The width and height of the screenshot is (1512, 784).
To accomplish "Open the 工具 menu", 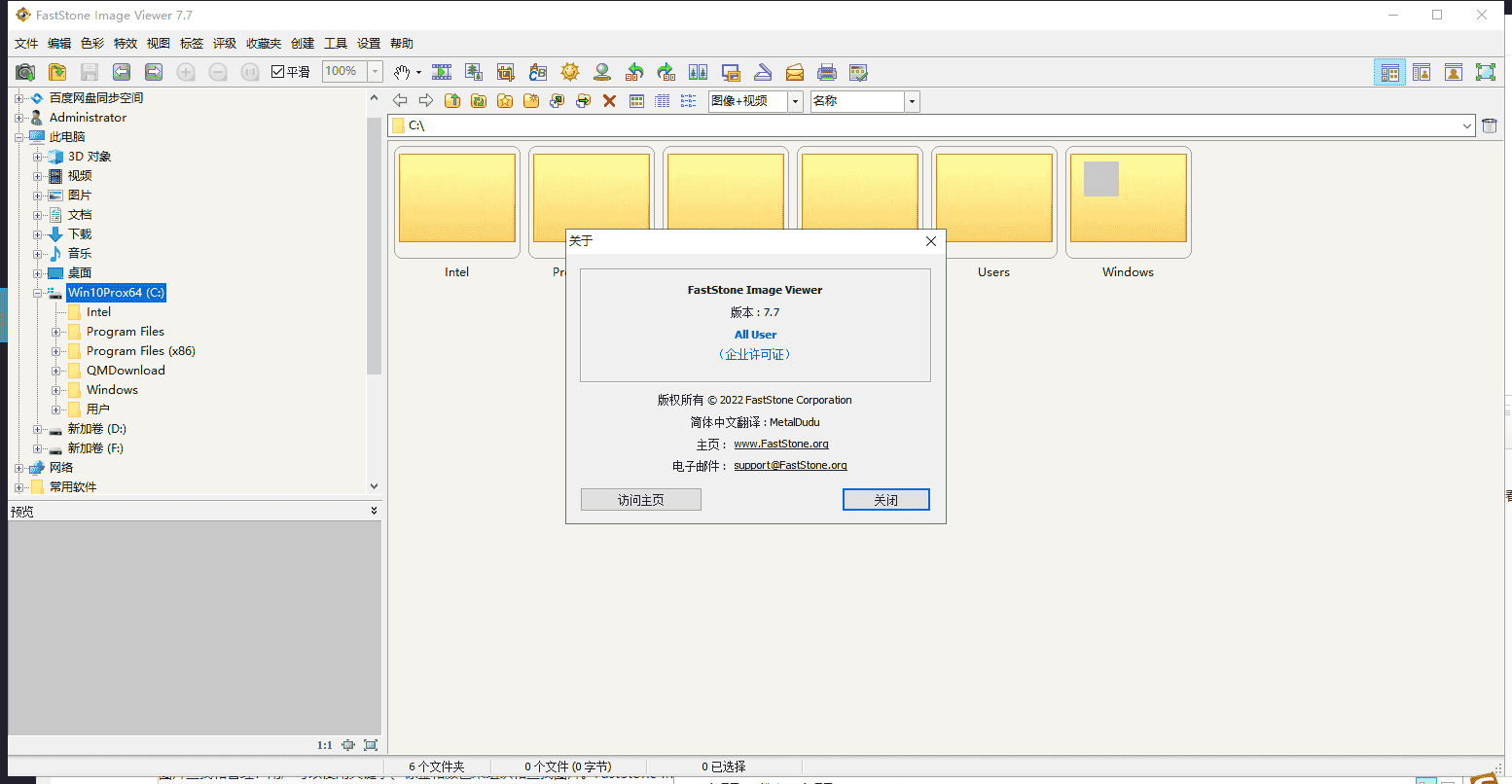I will point(336,44).
